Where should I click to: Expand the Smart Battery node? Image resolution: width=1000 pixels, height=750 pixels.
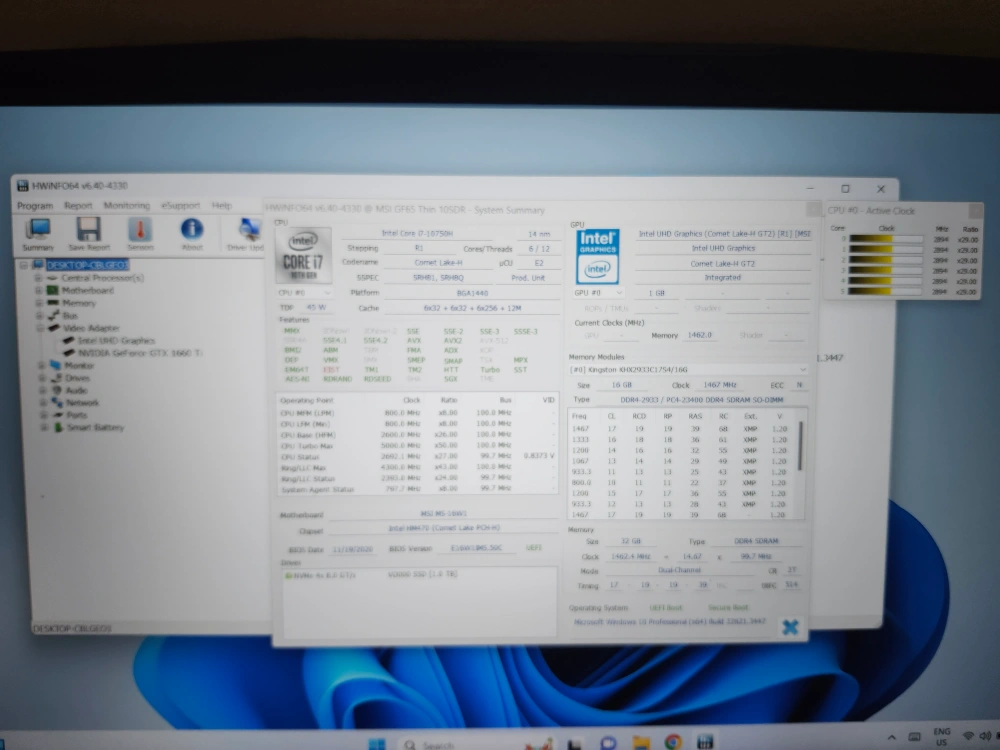click(45, 427)
